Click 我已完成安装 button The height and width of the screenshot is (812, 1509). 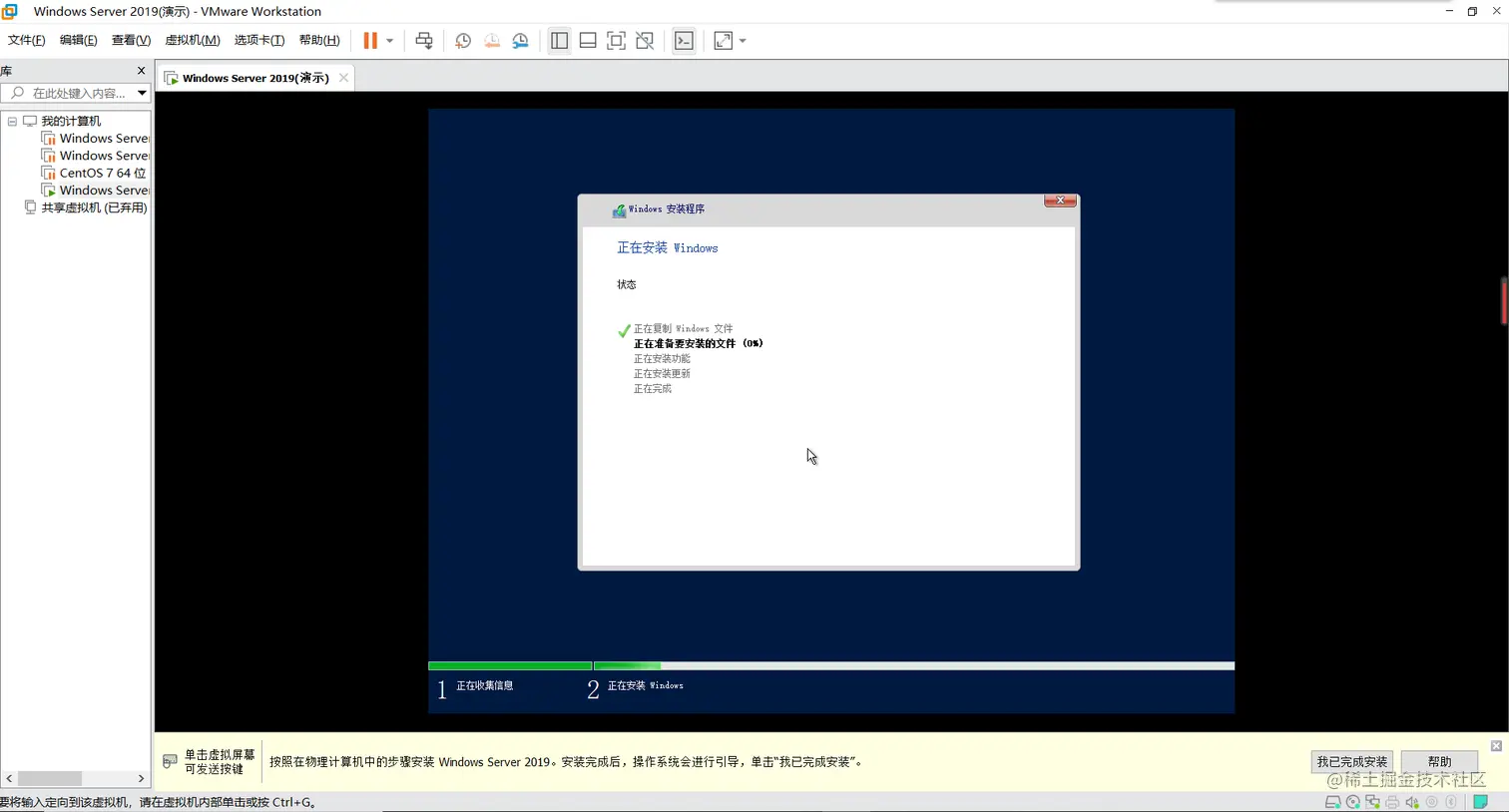coord(1351,762)
